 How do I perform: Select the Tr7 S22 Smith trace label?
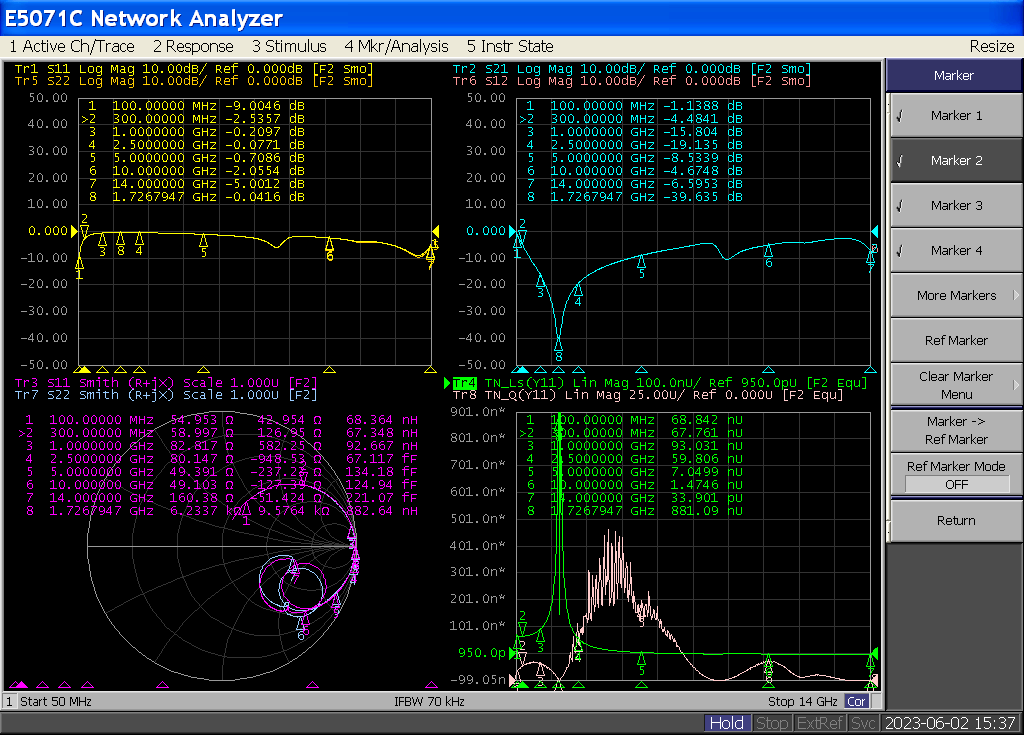(x=166, y=395)
